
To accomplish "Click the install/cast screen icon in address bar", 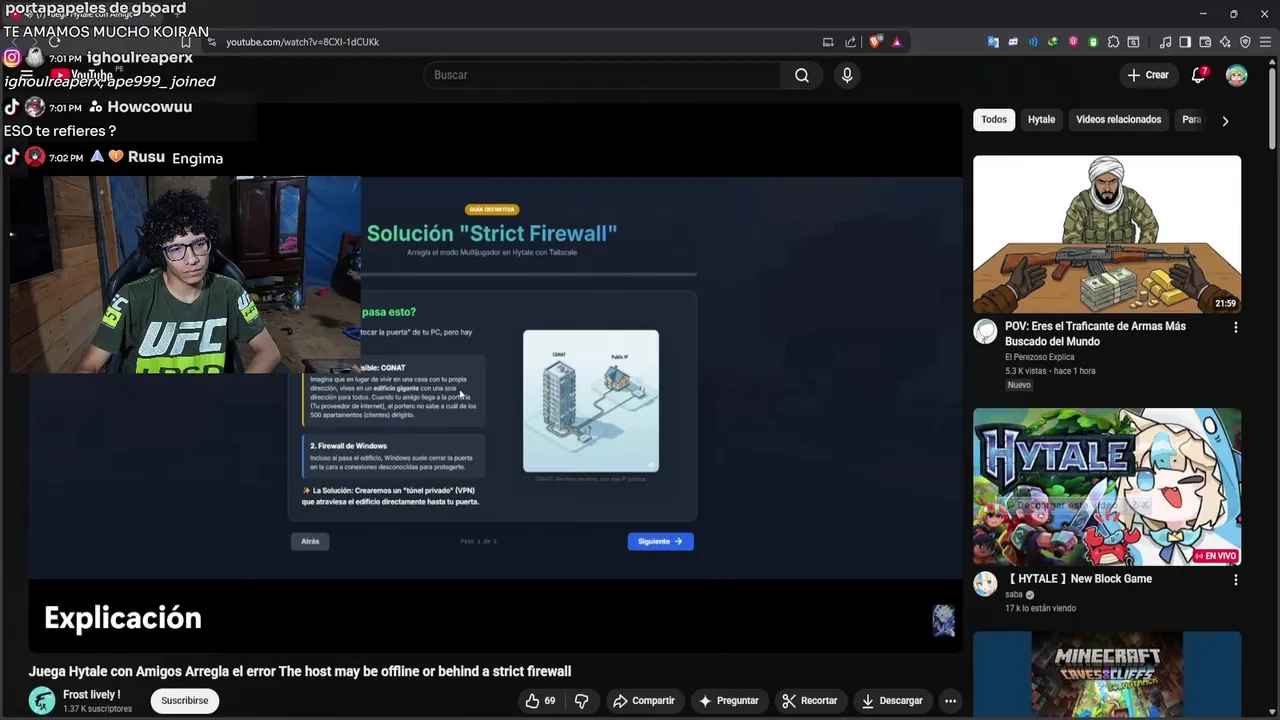I will tap(828, 42).
